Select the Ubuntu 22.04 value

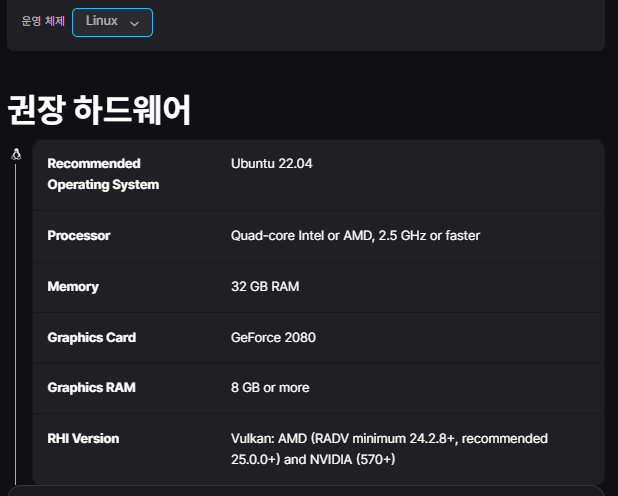click(272, 163)
